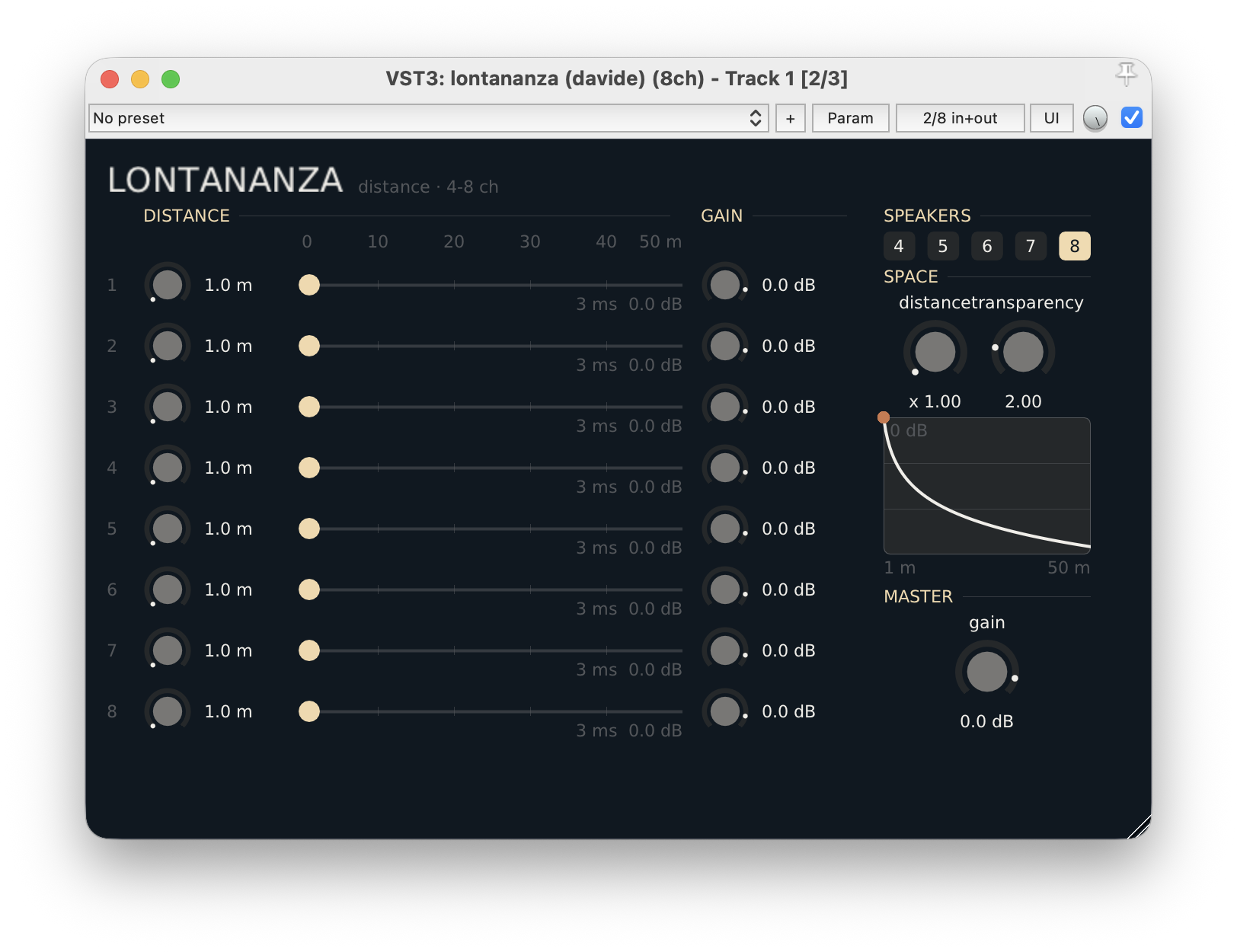The height and width of the screenshot is (952, 1237).
Task: Click channel 1 distance knob
Action: tap(168, 285)
